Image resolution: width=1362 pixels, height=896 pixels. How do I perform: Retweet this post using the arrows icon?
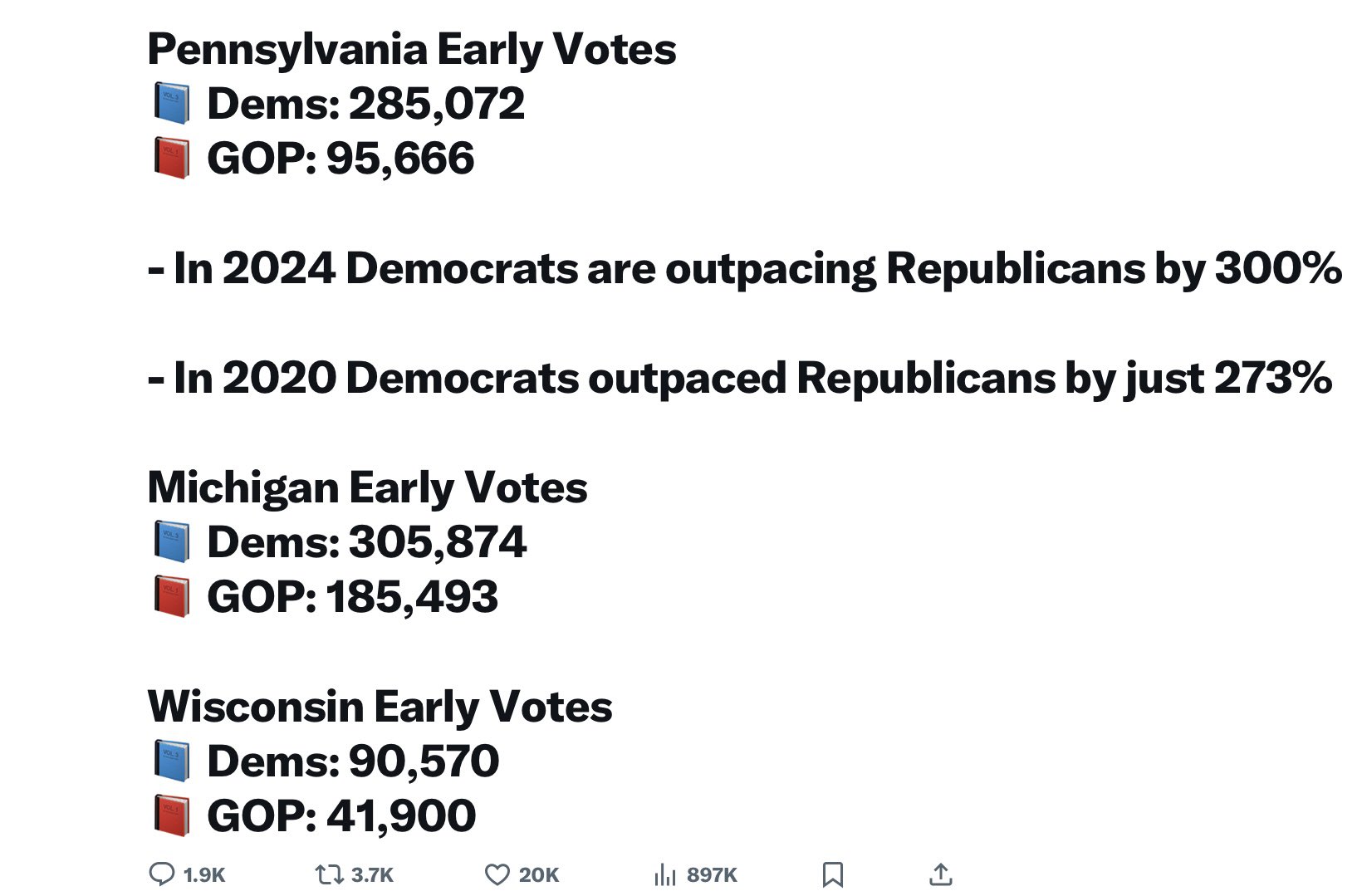[x=330, y=874]
